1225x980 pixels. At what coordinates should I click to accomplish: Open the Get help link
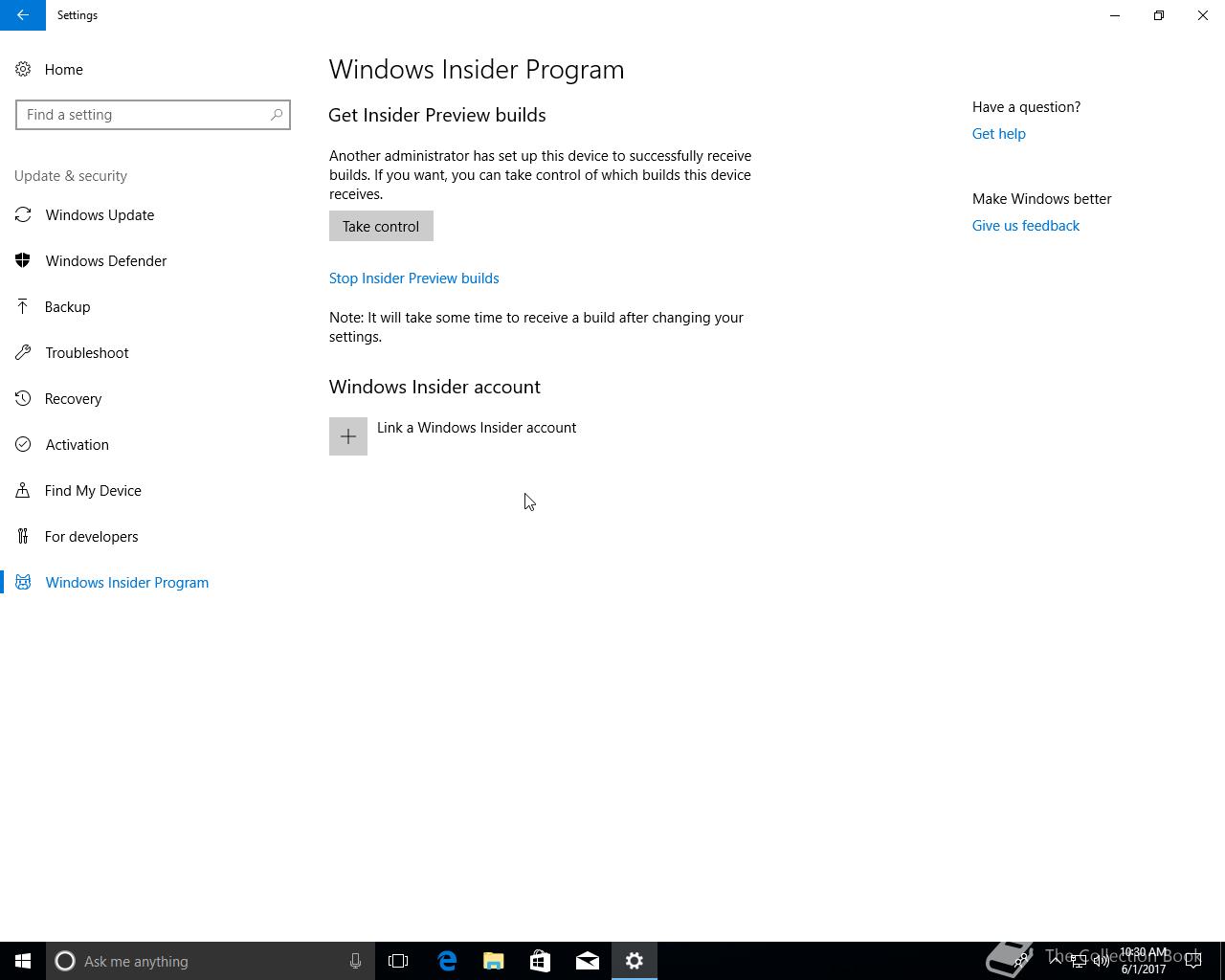tap(998, 134)
